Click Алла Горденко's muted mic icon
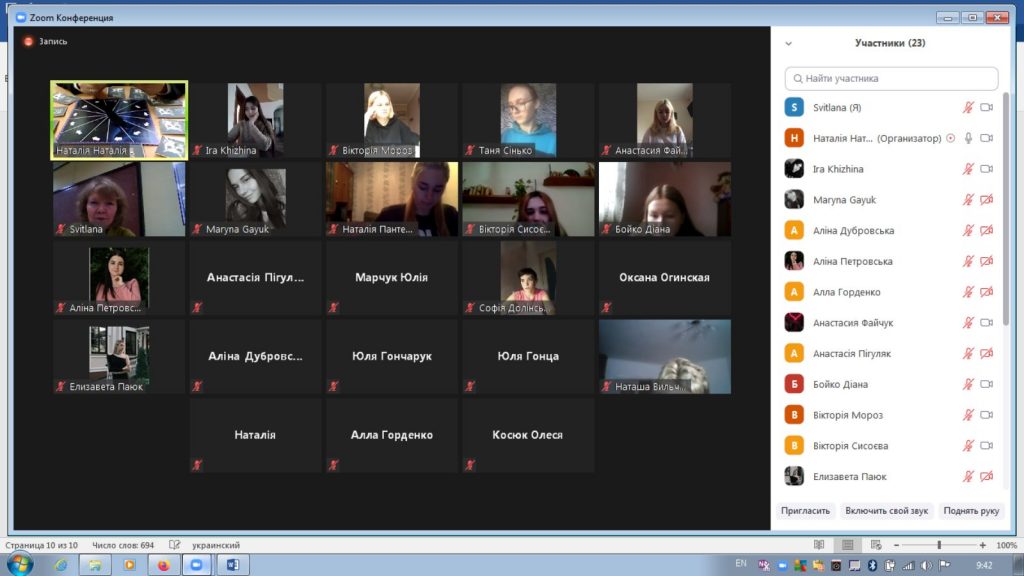This screenshot has height=576, width=1024. click(968, 291)
